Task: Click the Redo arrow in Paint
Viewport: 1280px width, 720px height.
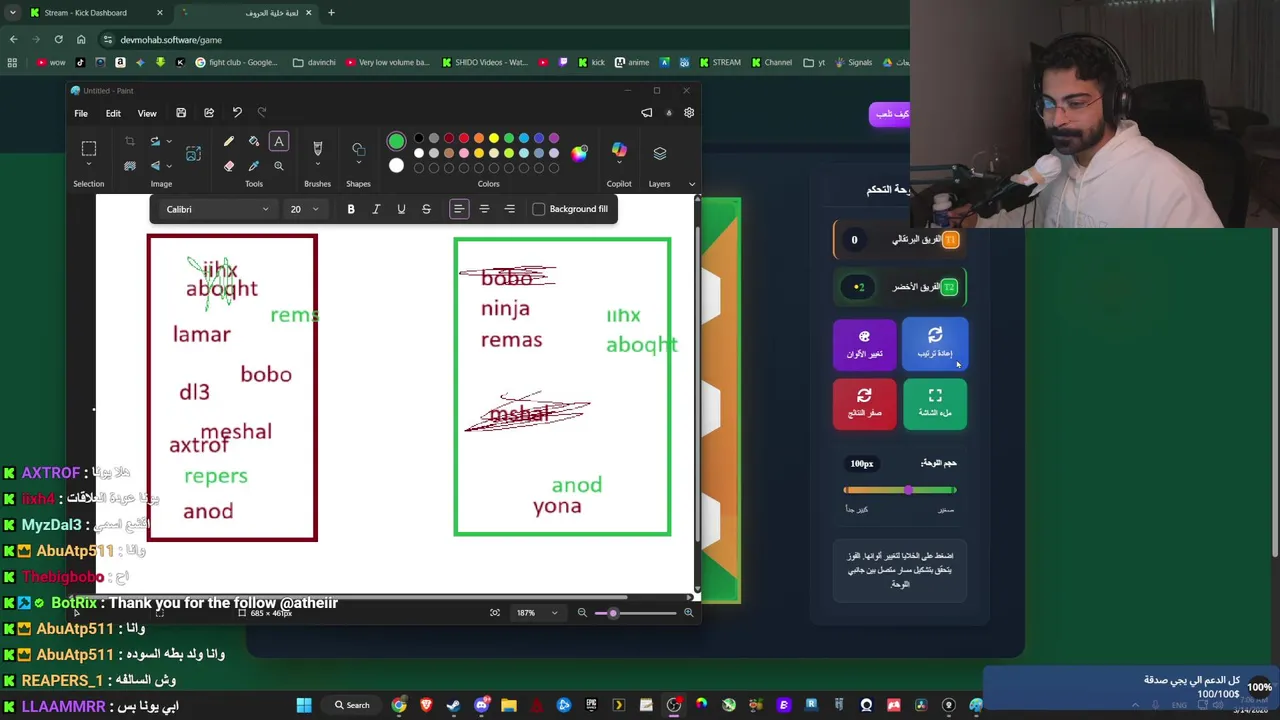Action: coord(262,113)
